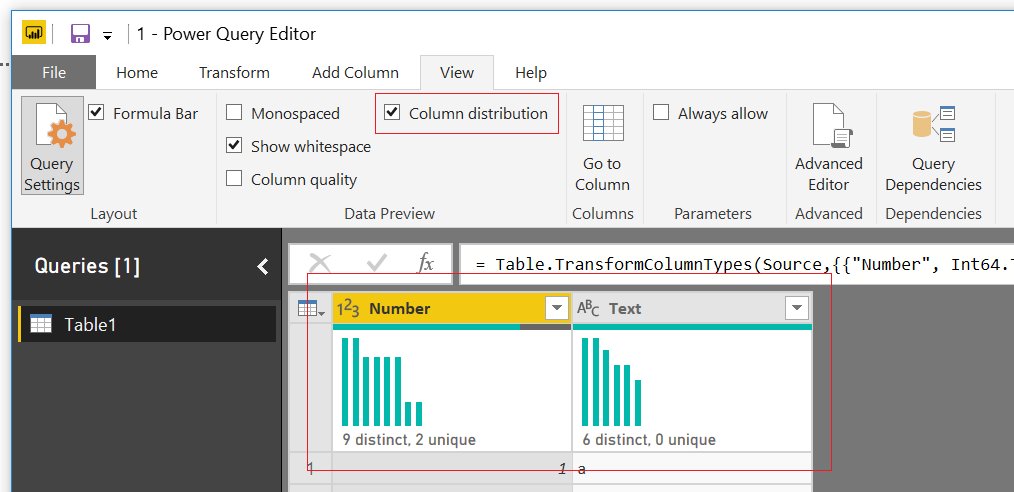The image size is (1014, 492).
Task: Open the Text column filter dropdown
Action: (797, 309)
